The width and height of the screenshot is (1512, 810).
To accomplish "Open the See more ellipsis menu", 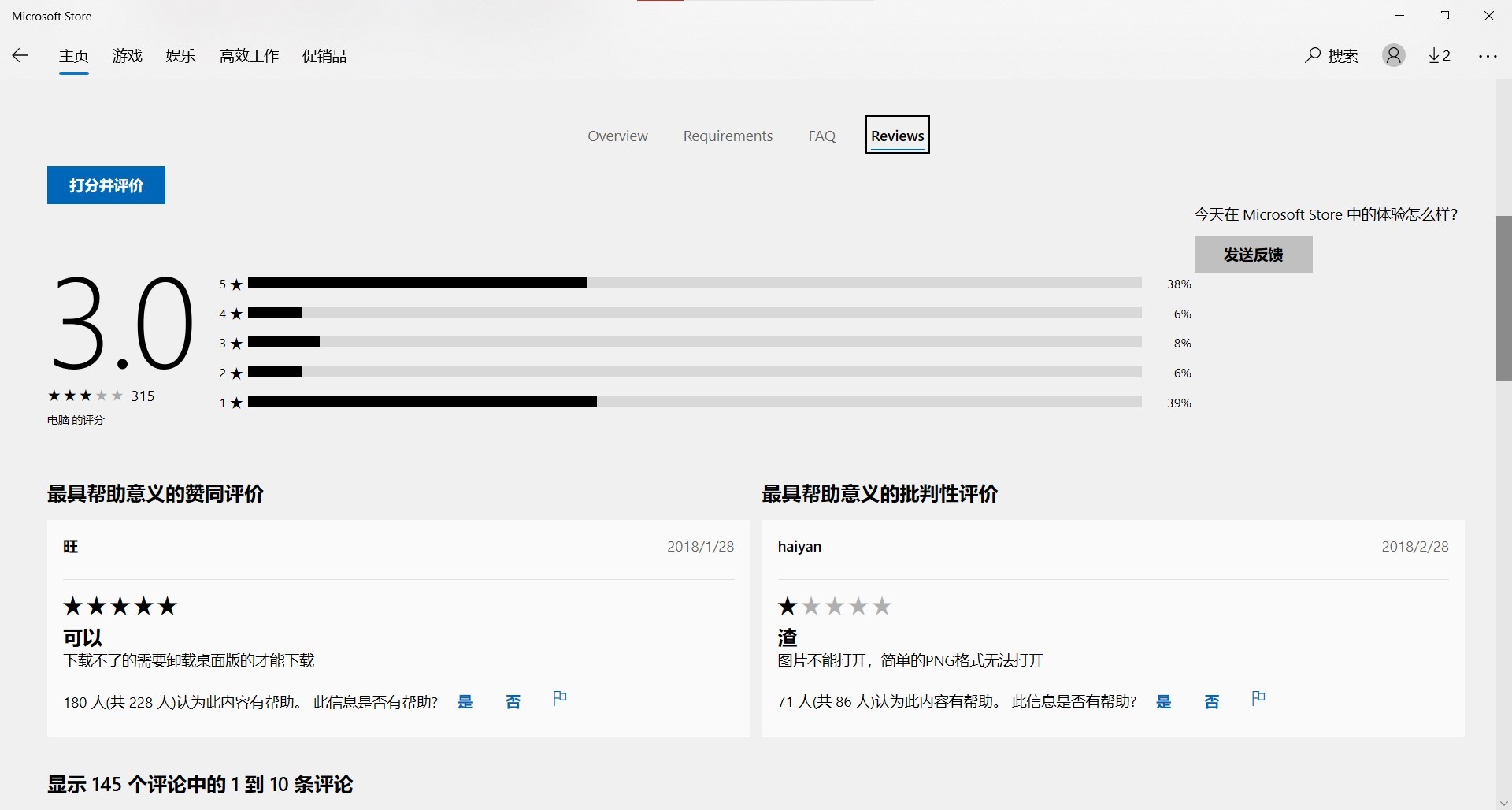I will [1488, 55].
